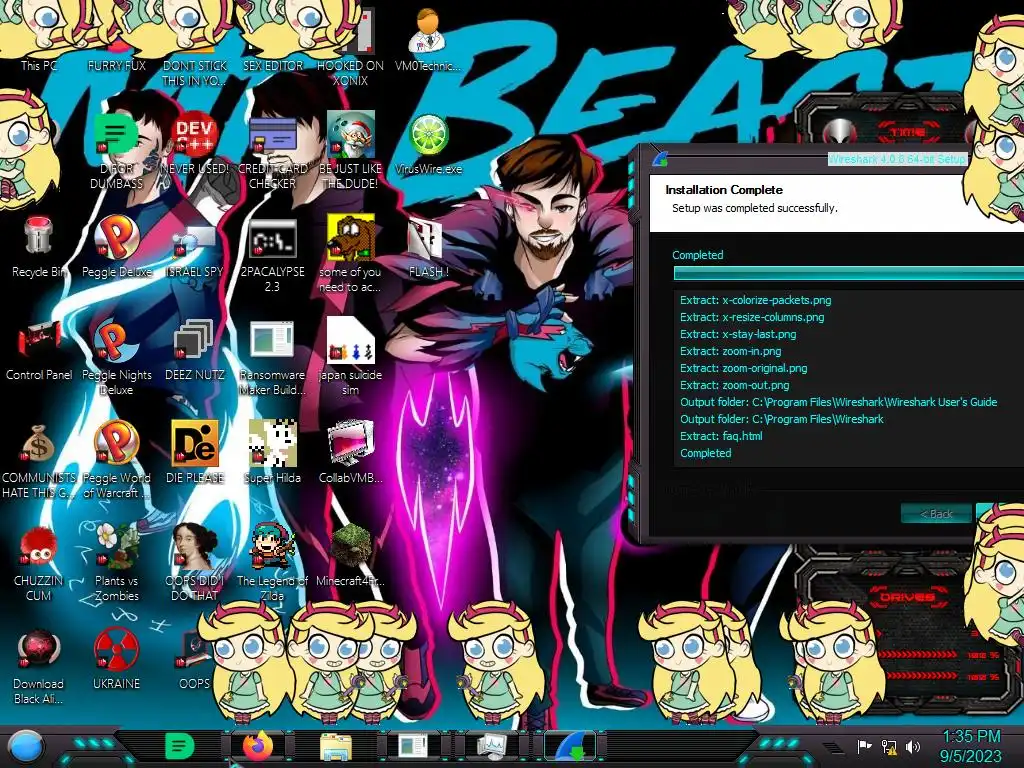Click the final 'Completed' log entry
This screenshot has width=1024, height=768.
705,453
